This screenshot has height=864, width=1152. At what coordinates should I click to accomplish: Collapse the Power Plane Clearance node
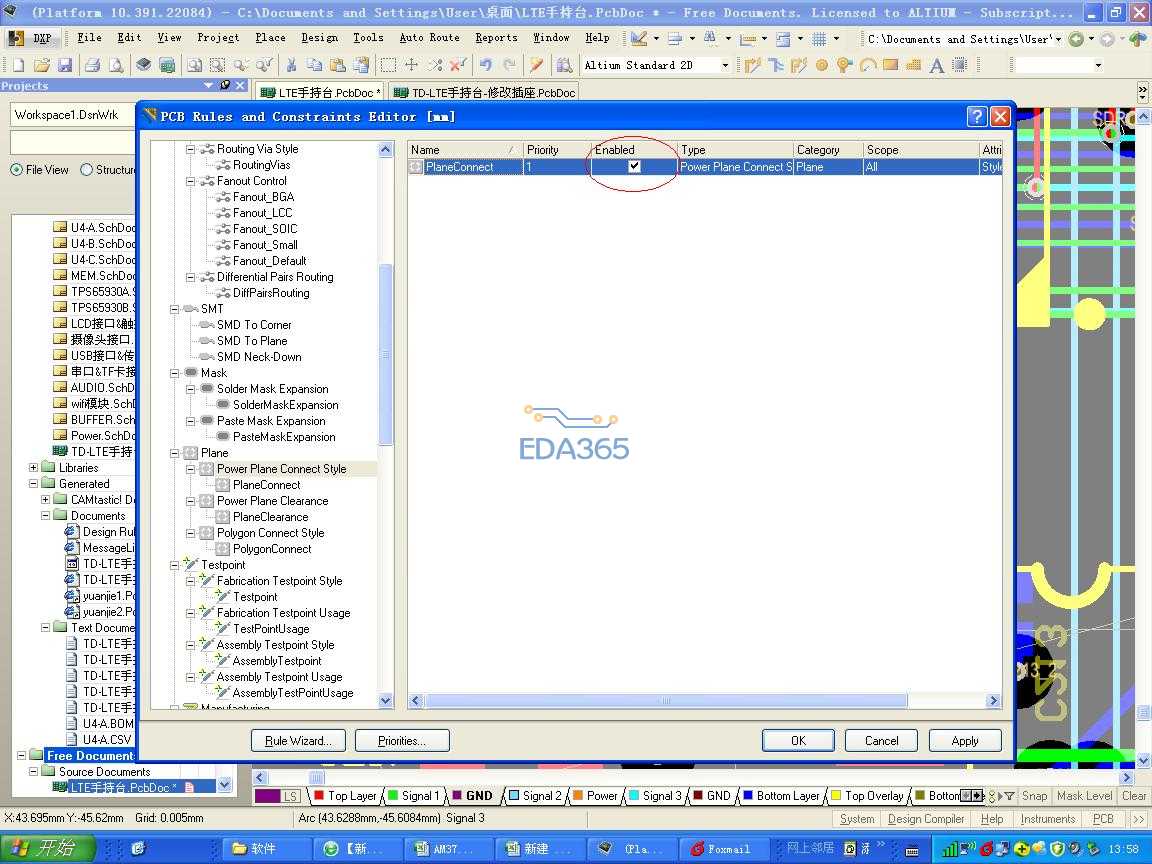(191, 501)
